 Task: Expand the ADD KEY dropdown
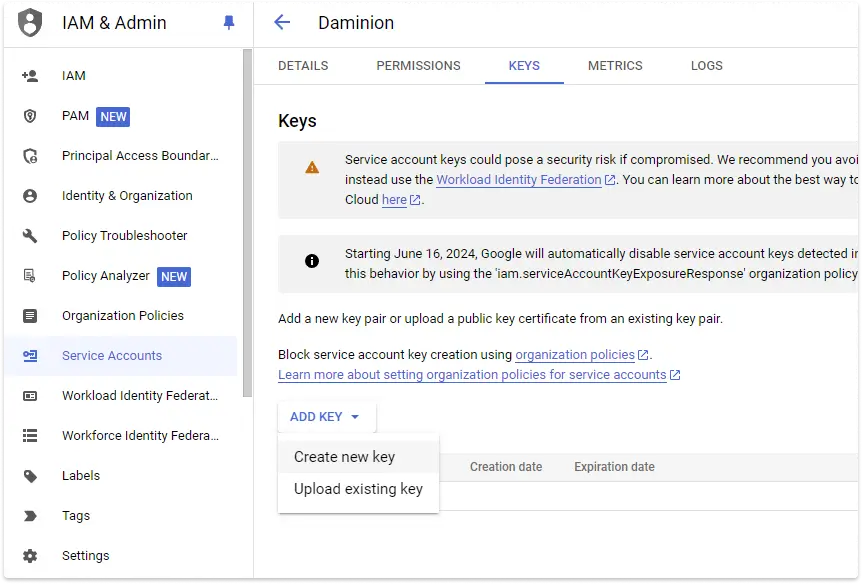point(326,417)
